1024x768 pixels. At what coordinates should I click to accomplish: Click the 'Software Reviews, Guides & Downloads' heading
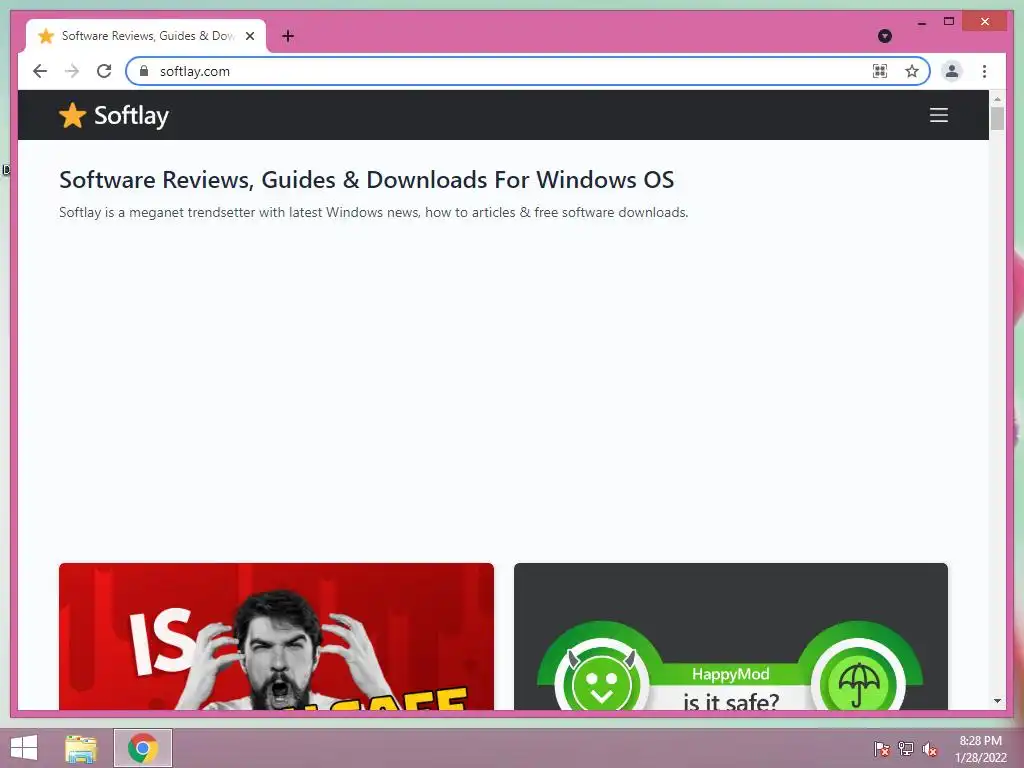coord(366,180)
